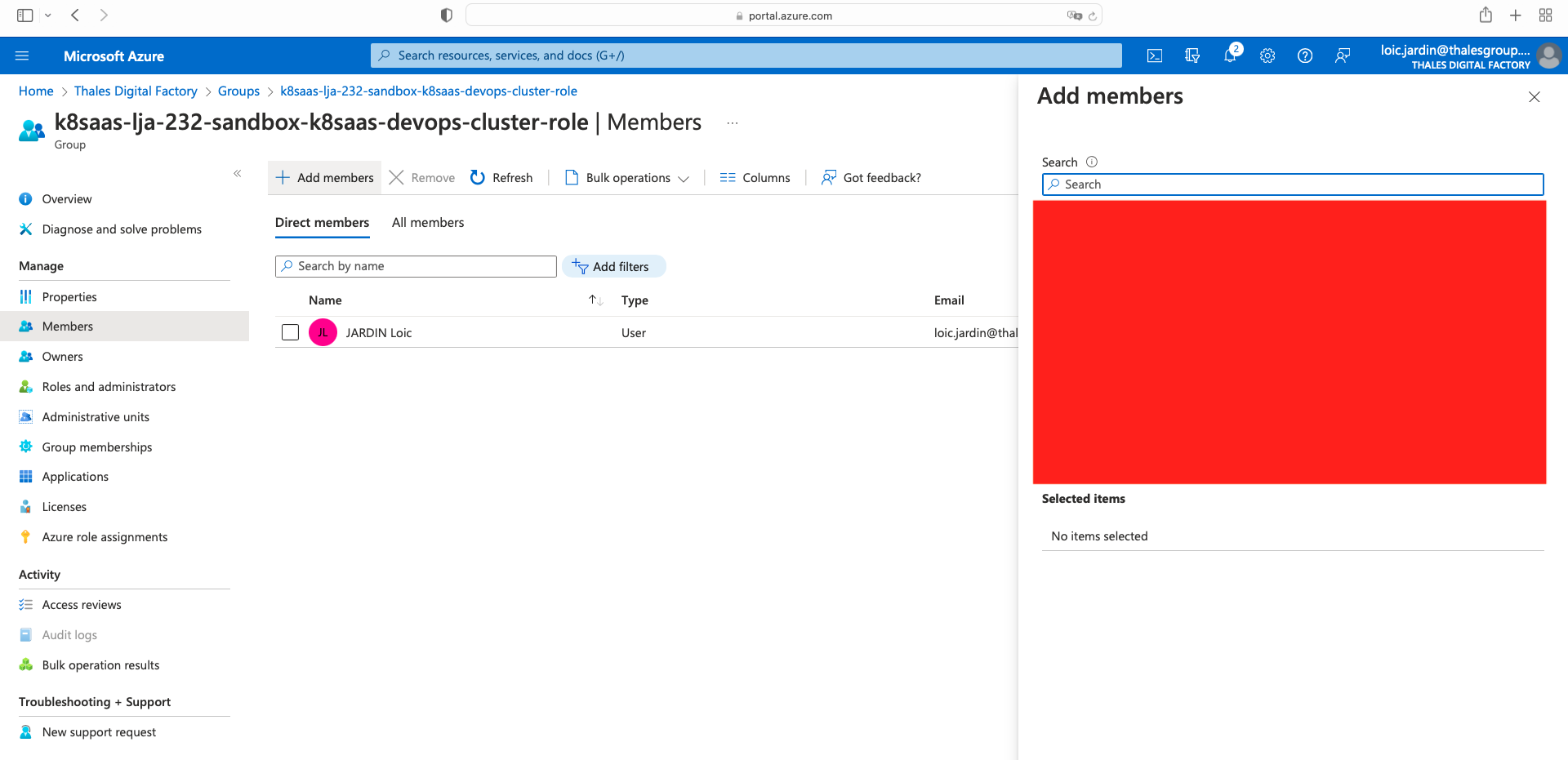Click the browser forward arrow
Screen dimensions: 1568x760
click(104, 15)
